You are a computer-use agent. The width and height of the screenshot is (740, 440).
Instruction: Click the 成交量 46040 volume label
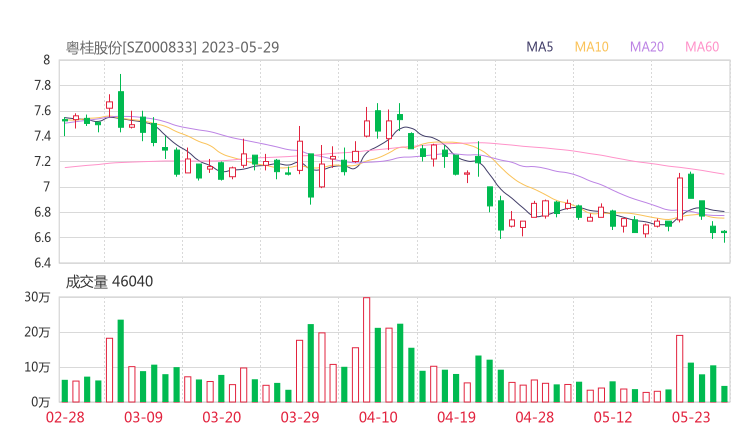tap(109, 281)
